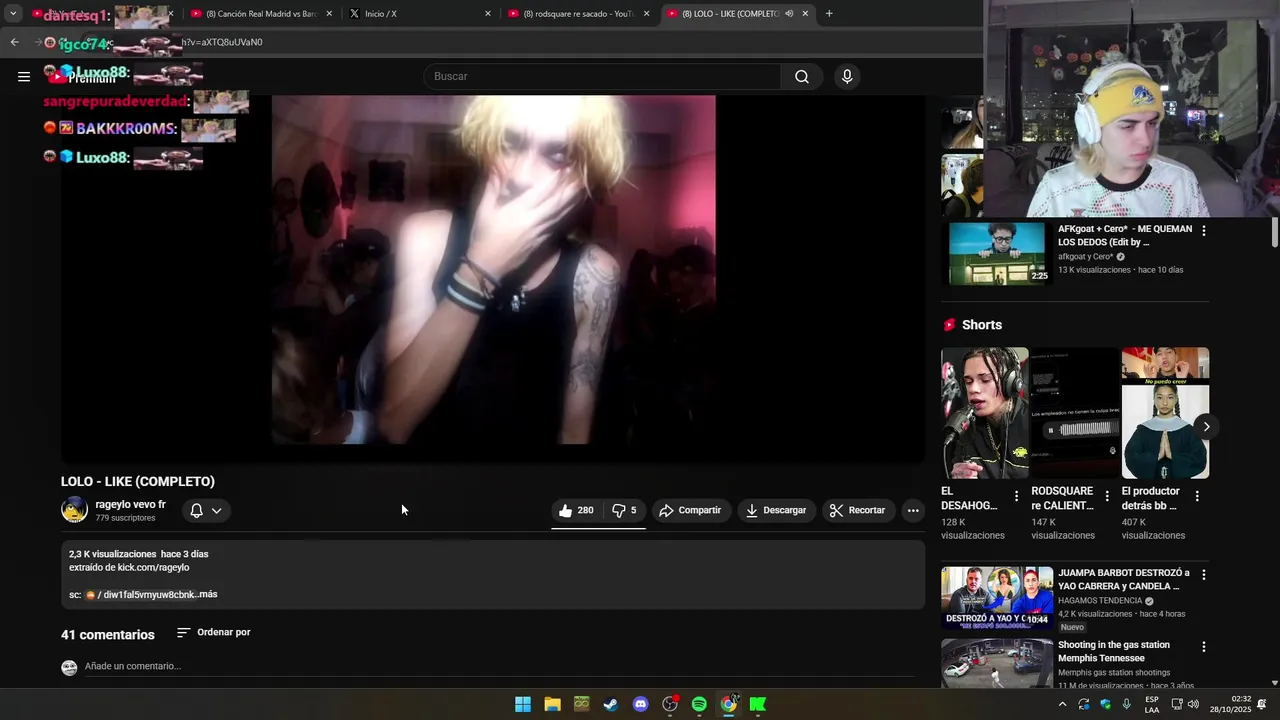Open afkgoat y Cero* channel link
This screenshot has height=720, width=1280.
pyautogui.click(x=1086, y=257)
